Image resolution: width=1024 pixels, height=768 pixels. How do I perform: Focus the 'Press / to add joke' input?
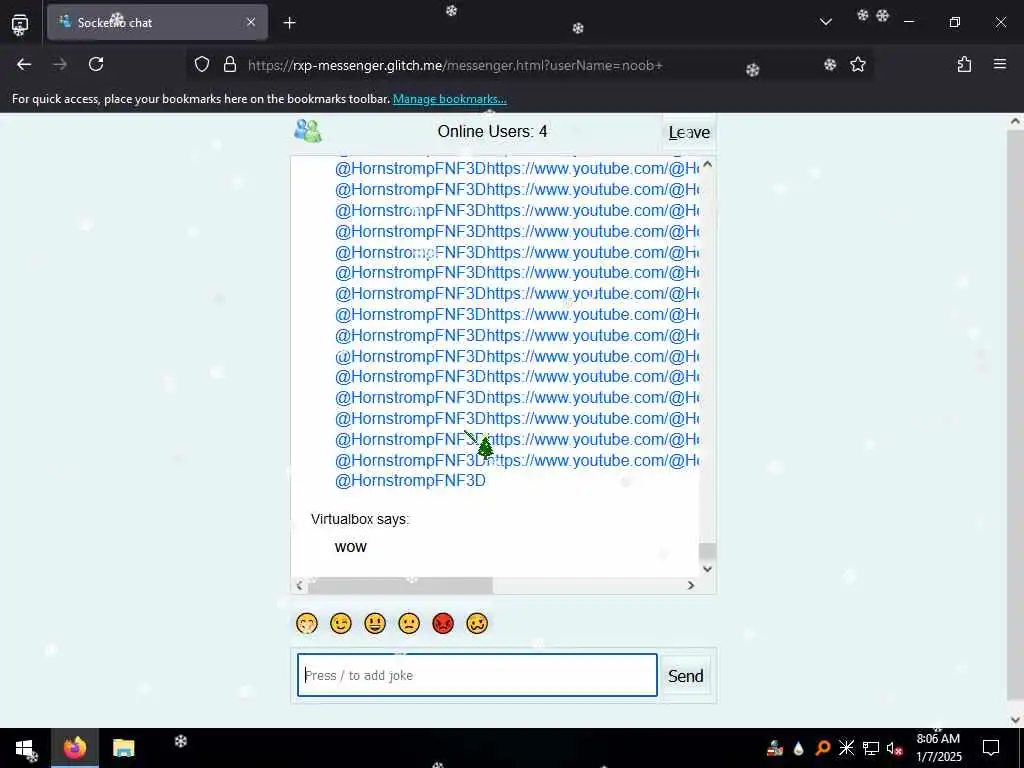click(477, 675)
